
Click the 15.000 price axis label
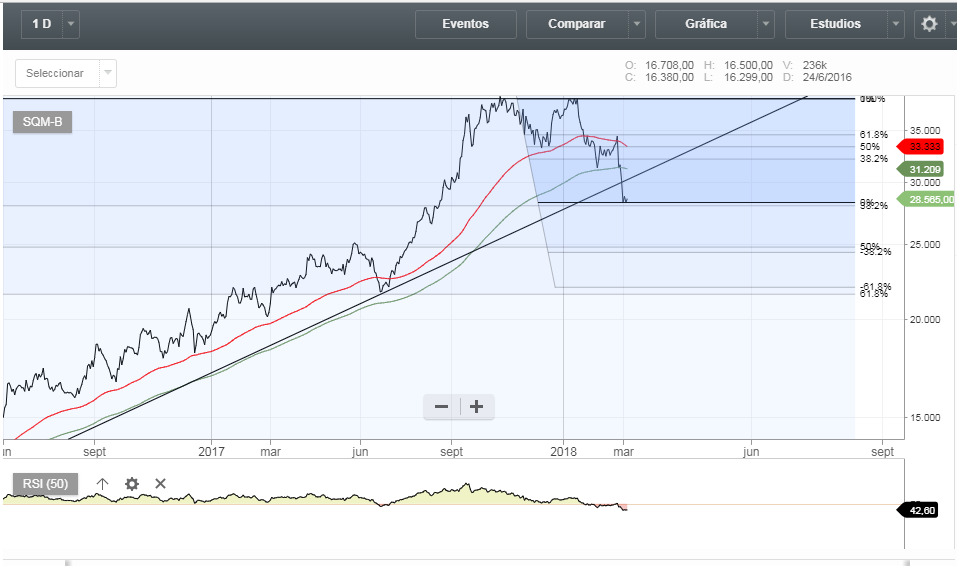925,418
